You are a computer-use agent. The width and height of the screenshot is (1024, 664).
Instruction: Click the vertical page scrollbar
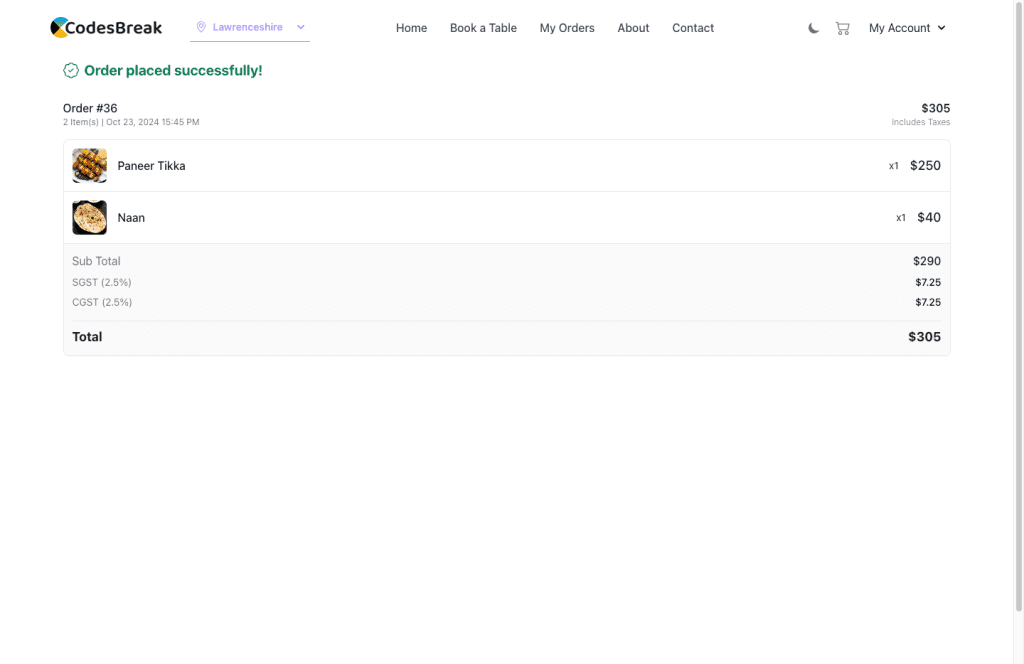pos(1018,300)
